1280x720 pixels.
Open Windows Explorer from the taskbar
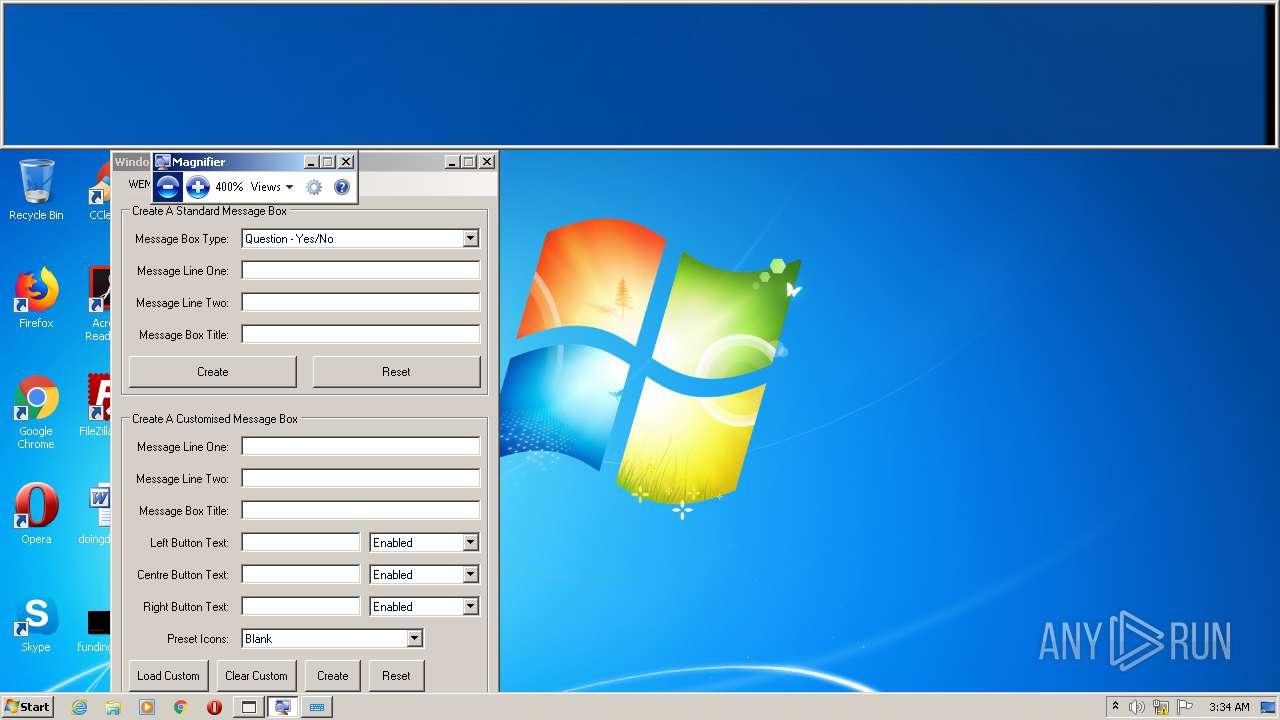113,707
